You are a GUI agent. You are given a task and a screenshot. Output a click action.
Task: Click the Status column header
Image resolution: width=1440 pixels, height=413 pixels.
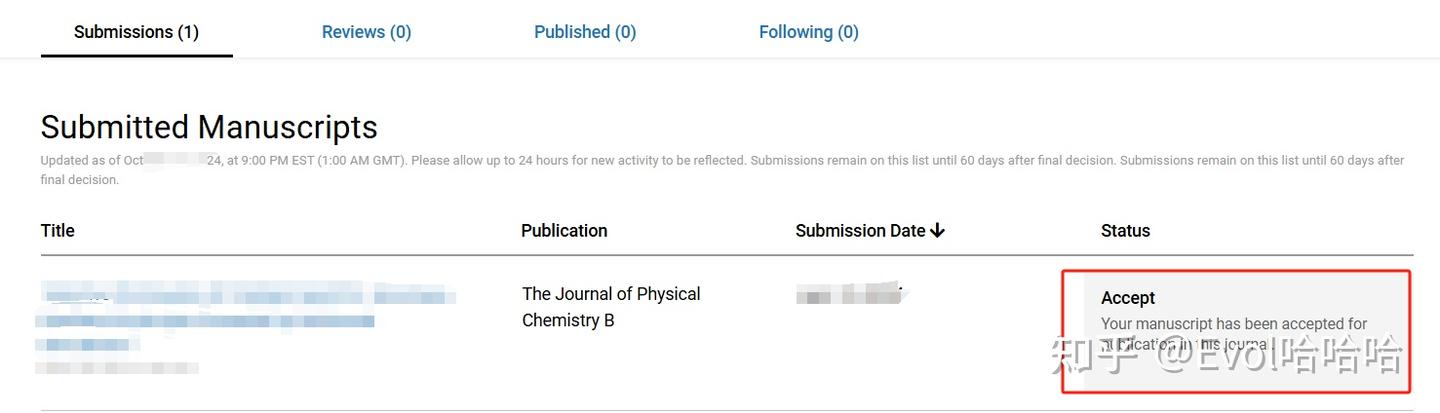tap(1125, 231)
